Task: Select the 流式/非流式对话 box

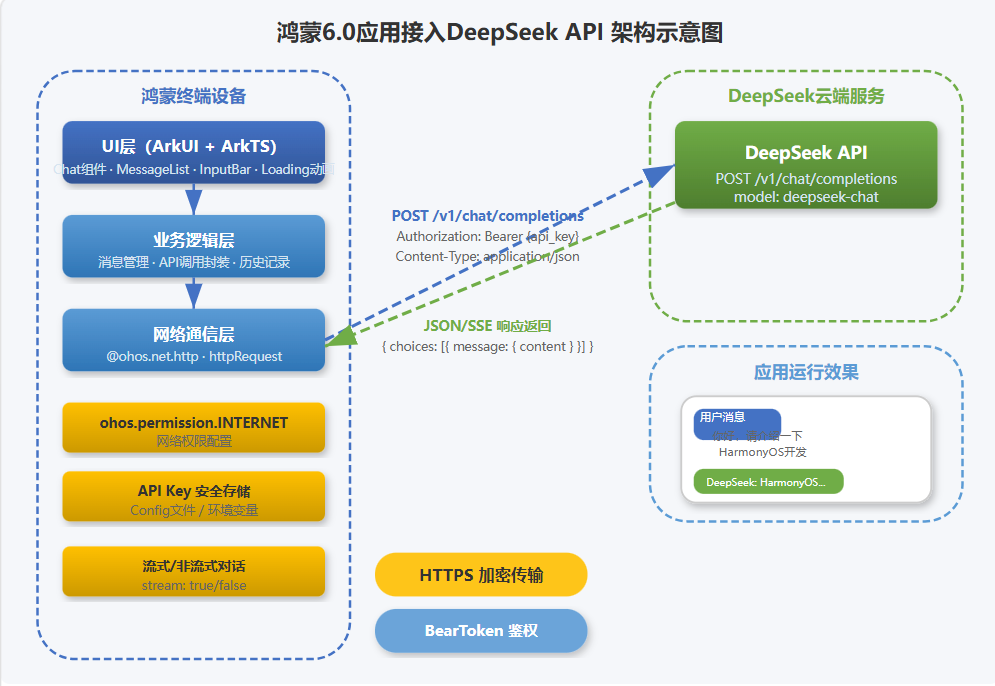Action: [194, 571]
